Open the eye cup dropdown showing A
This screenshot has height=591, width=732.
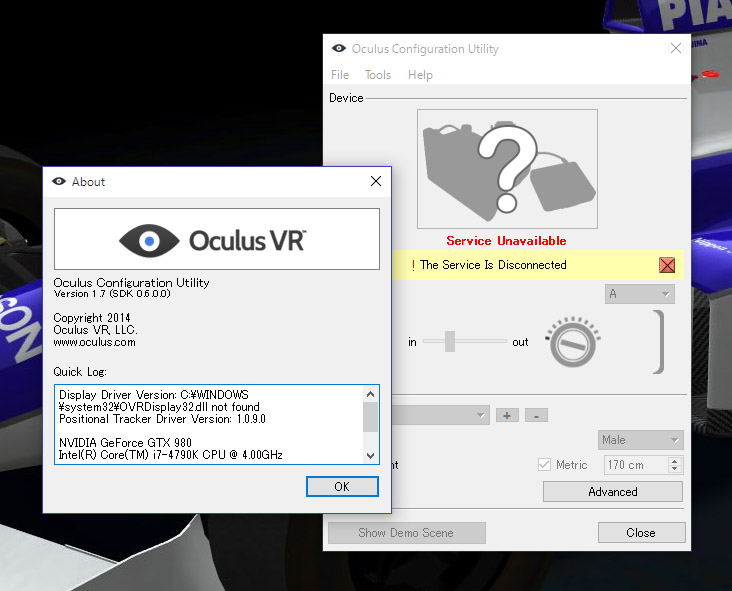[x=640, y=294]
